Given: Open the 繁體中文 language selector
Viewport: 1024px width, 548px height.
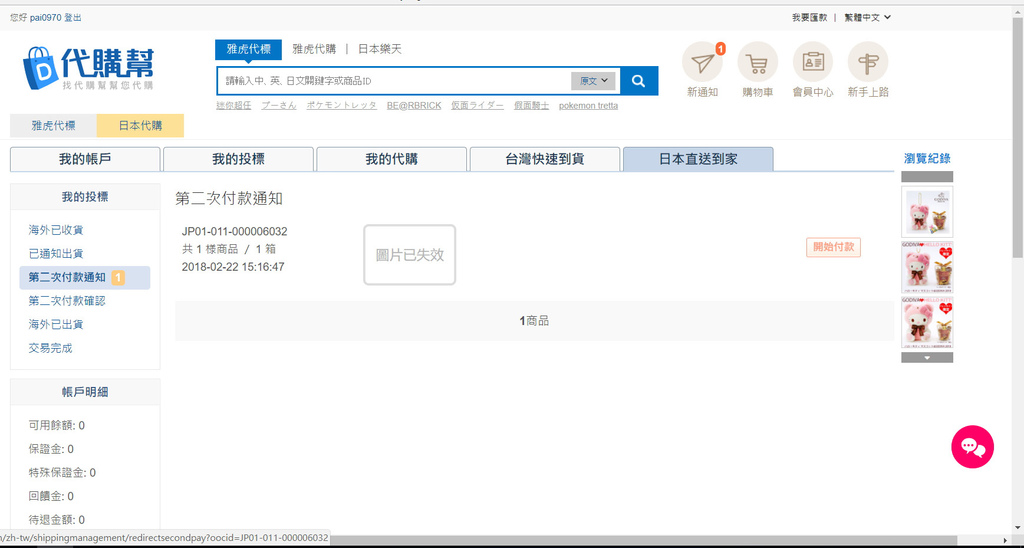Looking at the screenshot, I should (x=867, y=18).
